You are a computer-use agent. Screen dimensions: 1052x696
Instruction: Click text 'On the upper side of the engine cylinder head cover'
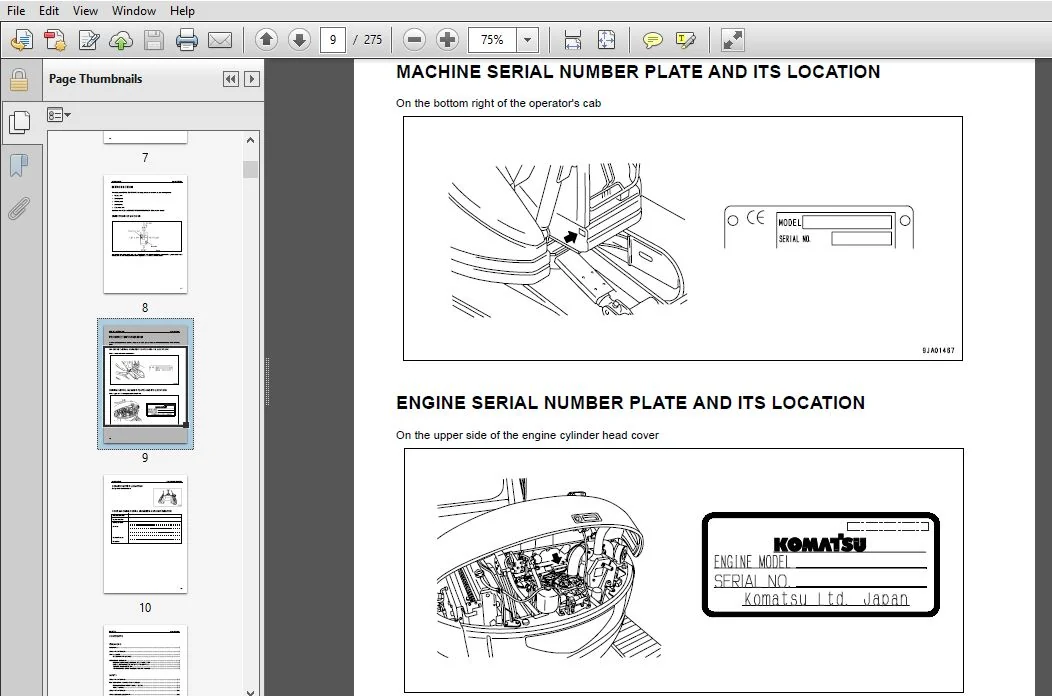tap(527, 435)
